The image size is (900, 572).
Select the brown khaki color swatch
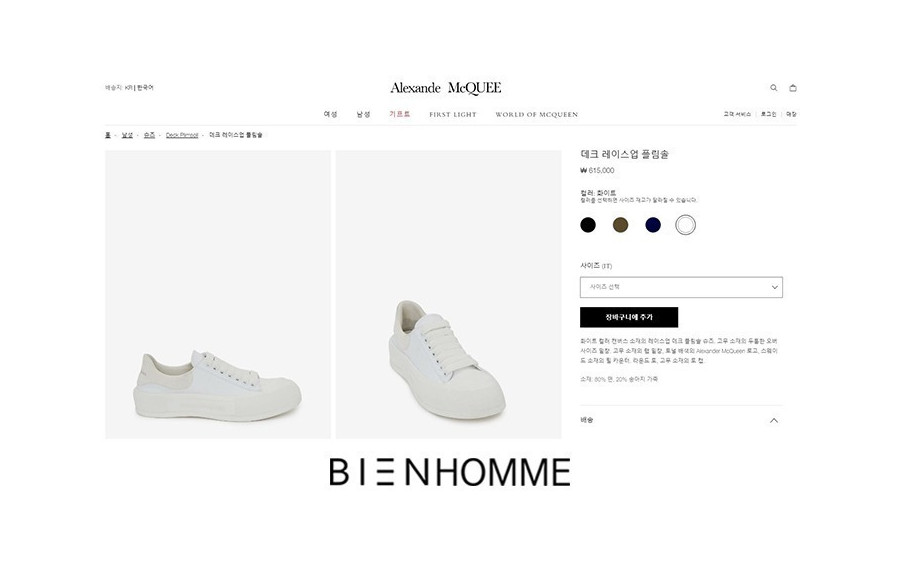[x=620, y=225]
